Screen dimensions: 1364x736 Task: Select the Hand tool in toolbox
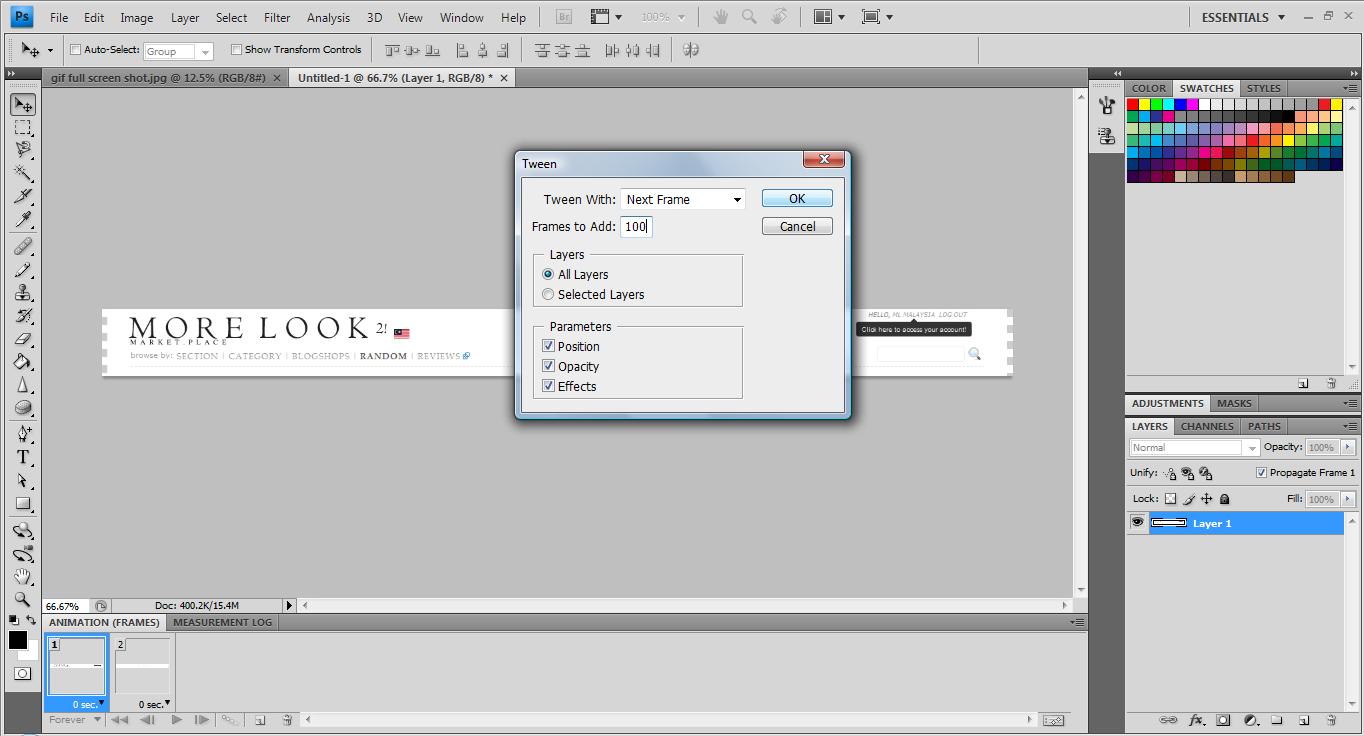point(23,577)
